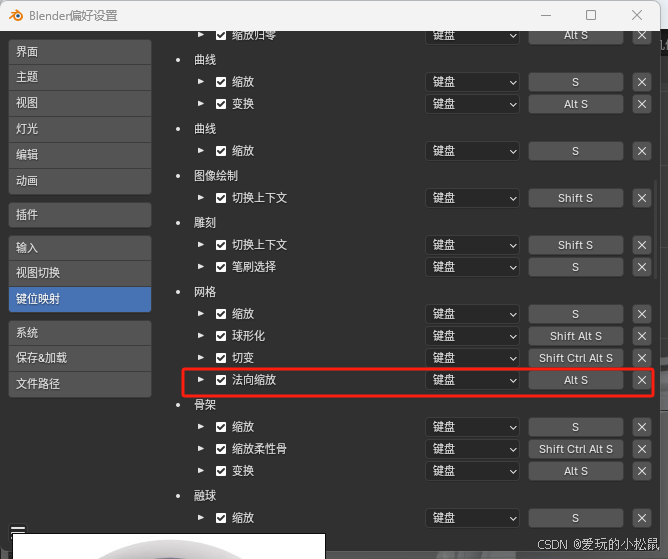Uncheck 变换 checkbox under 曲线

pyautogui.click(x=221, y=104)
